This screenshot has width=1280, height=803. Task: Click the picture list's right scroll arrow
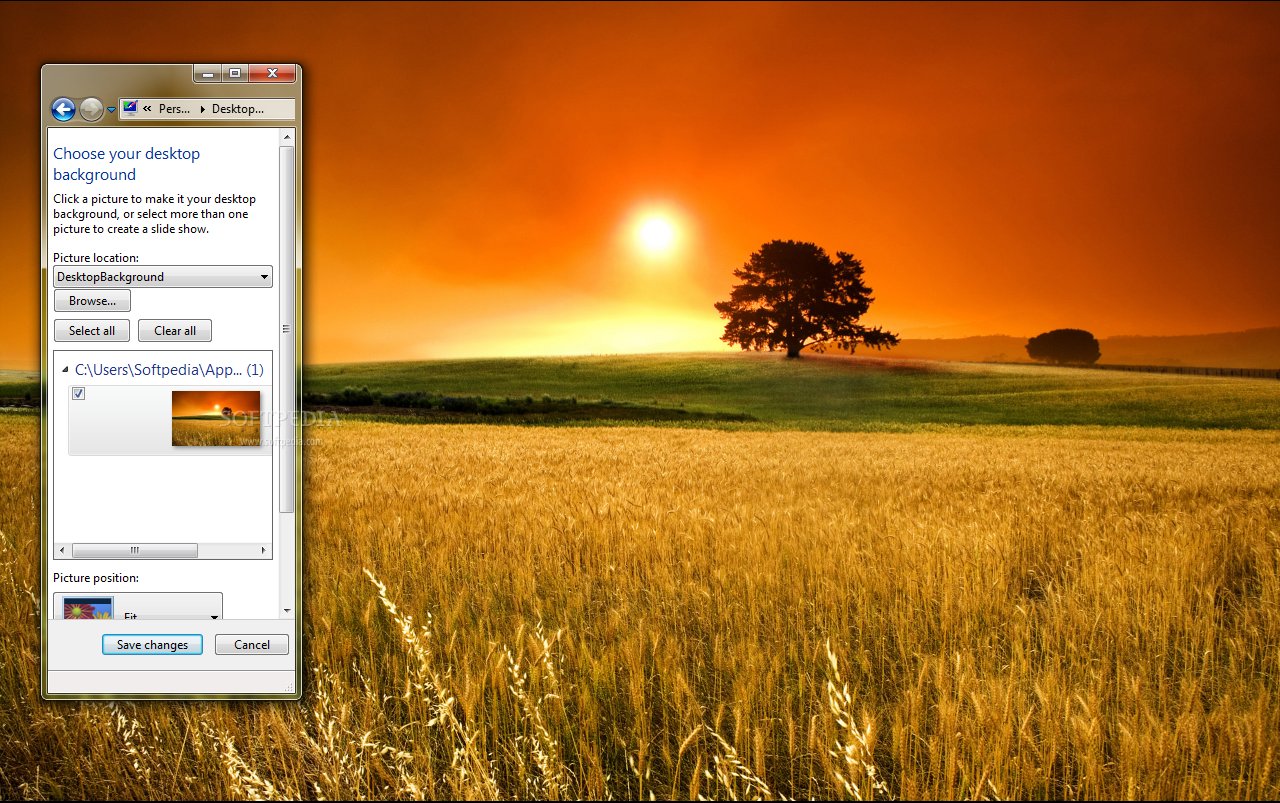264,551
